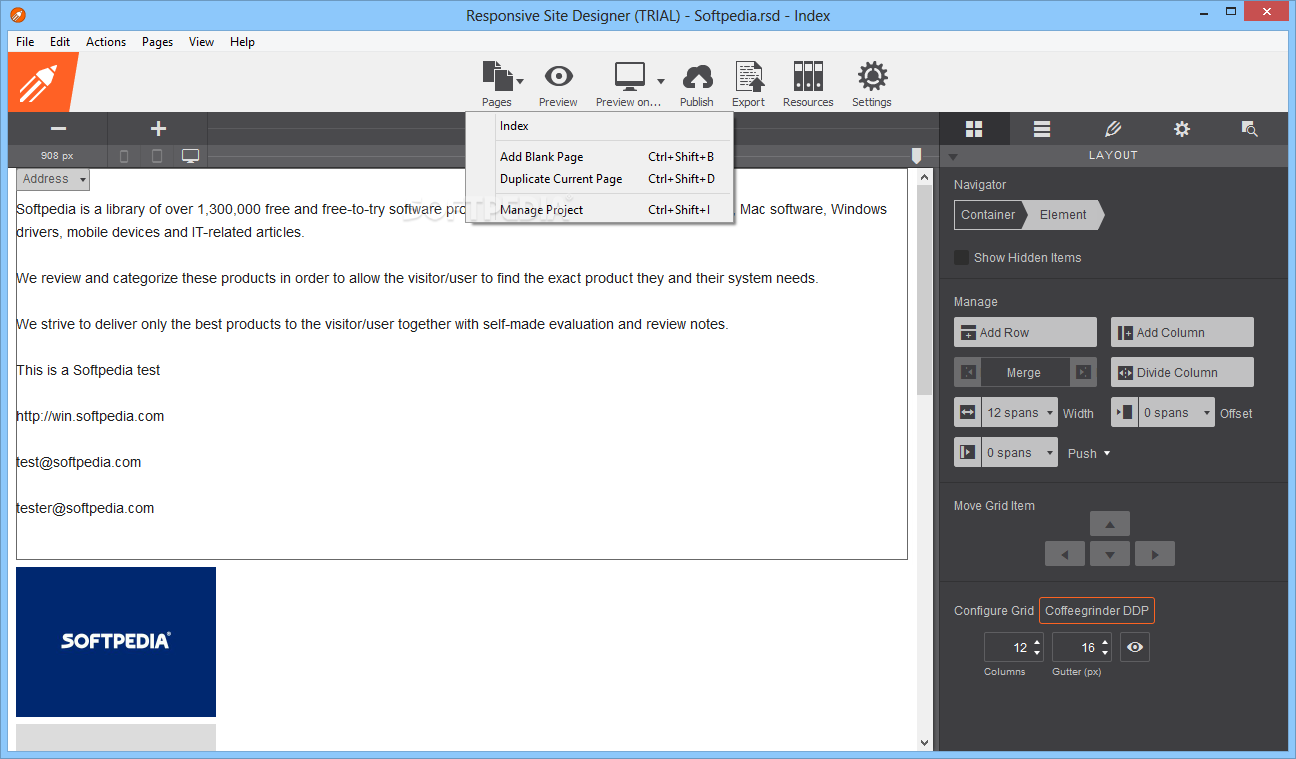Viewport: 1296px width, 759px height.
Task: Open the Pages toolbar icon
Action: [x=496, y=76]
